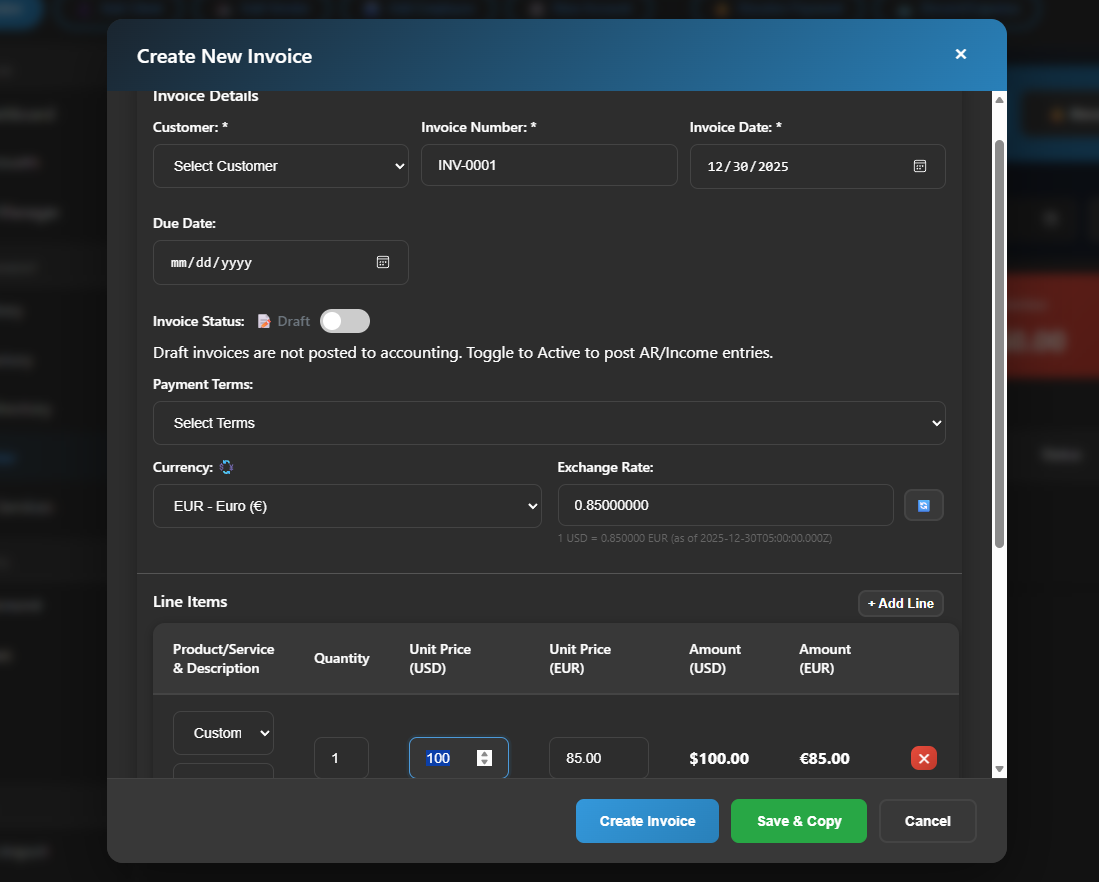This screenshot has height=882, width=1099.
Task: Click the up arrow on Unit Price stepper
Action: 485,753
